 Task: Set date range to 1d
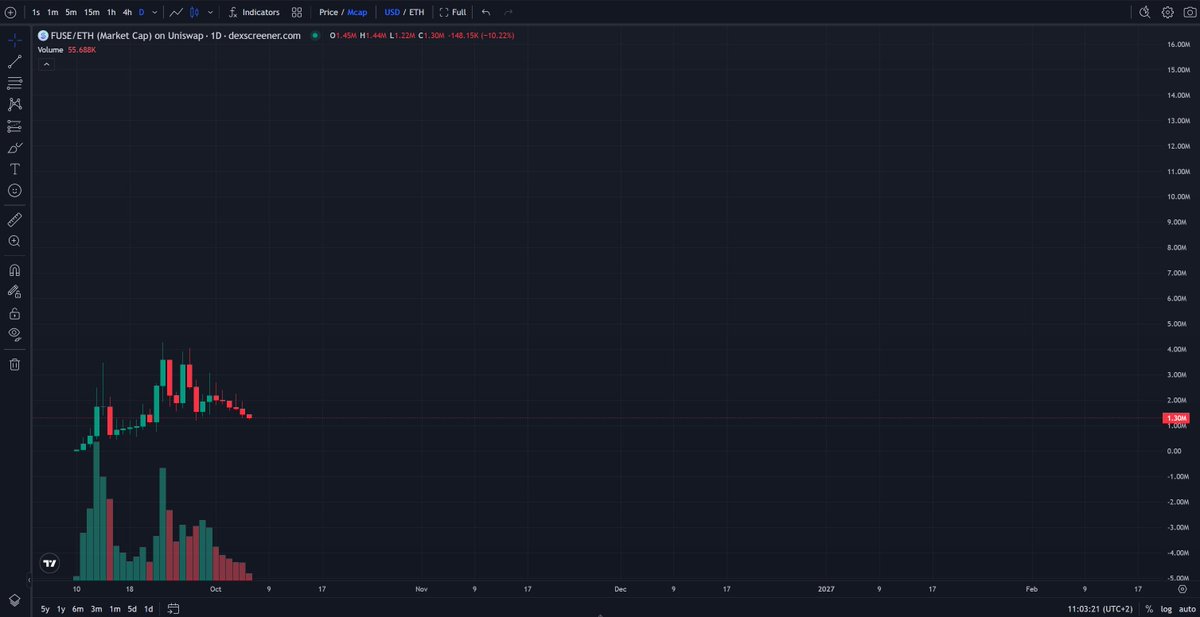click(x=148, y=608)
